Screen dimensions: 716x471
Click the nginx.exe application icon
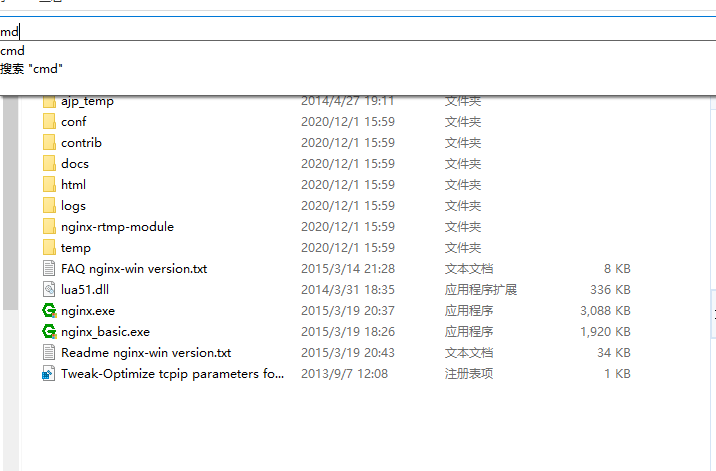pyautogui.click(x=49, y=311)
